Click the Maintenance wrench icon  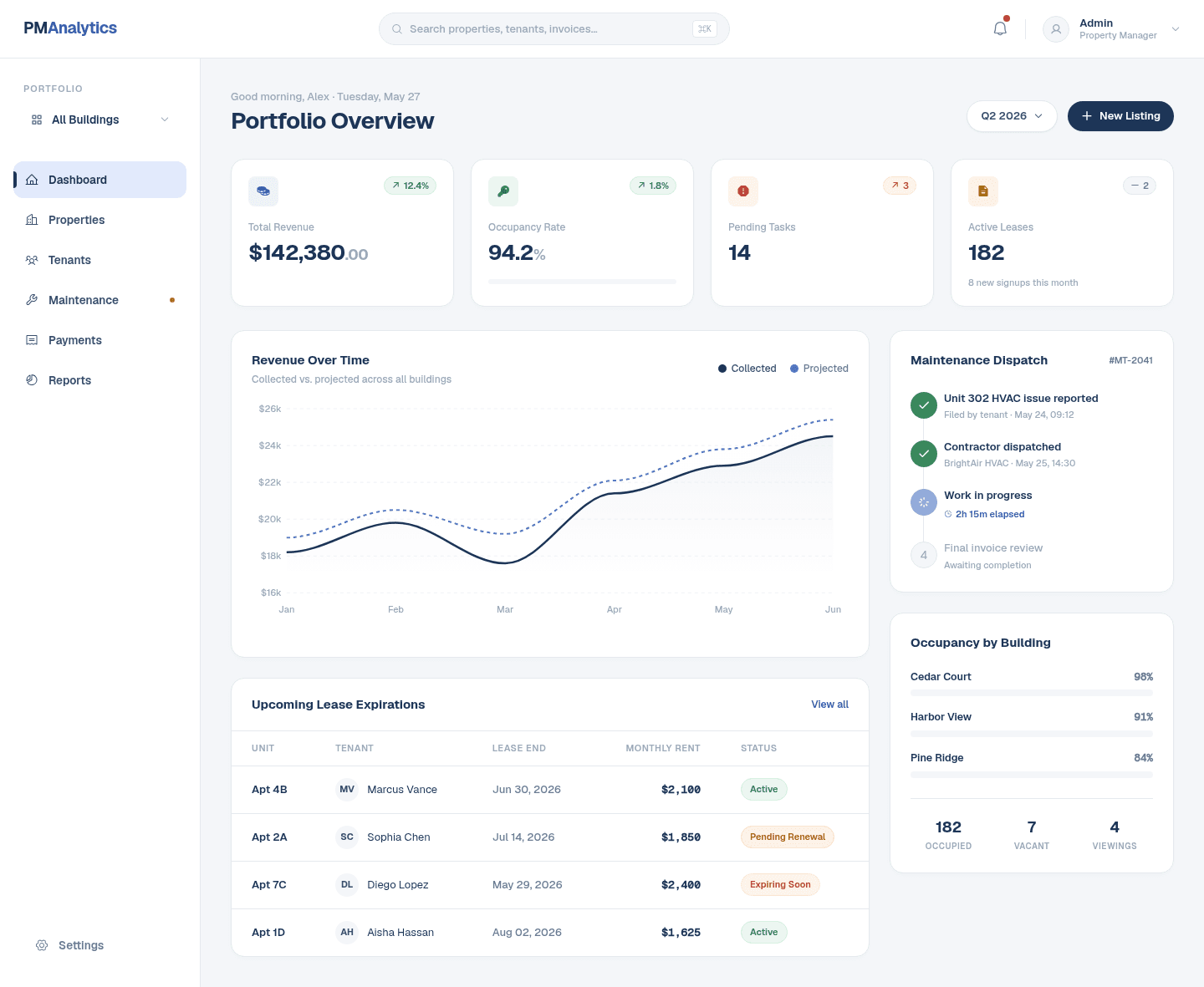click(x=32, y=300)
